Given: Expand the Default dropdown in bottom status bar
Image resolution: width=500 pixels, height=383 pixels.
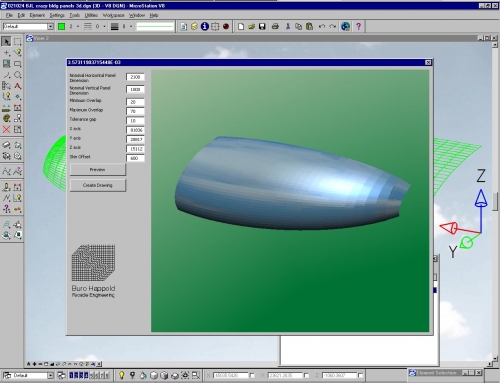Looking at the screenshot, I should [x=50, y=376].
